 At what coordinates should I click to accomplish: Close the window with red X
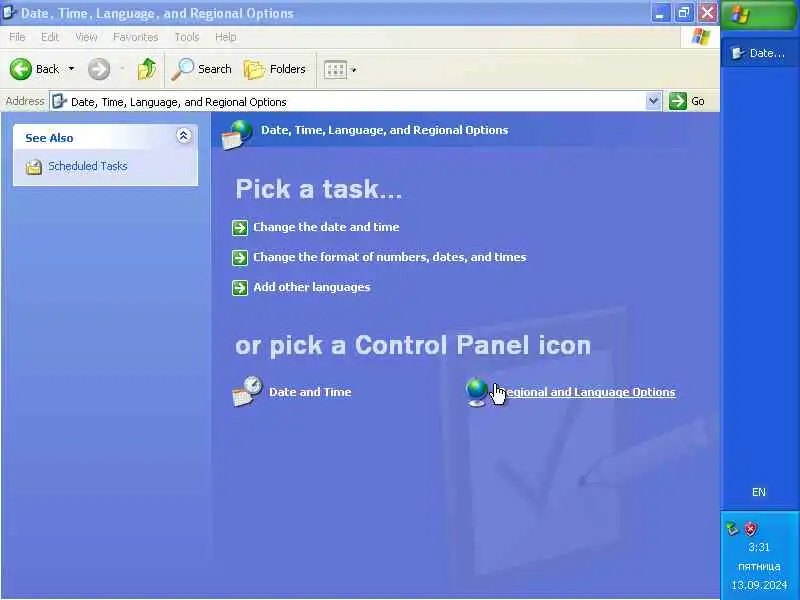[708, 13]
